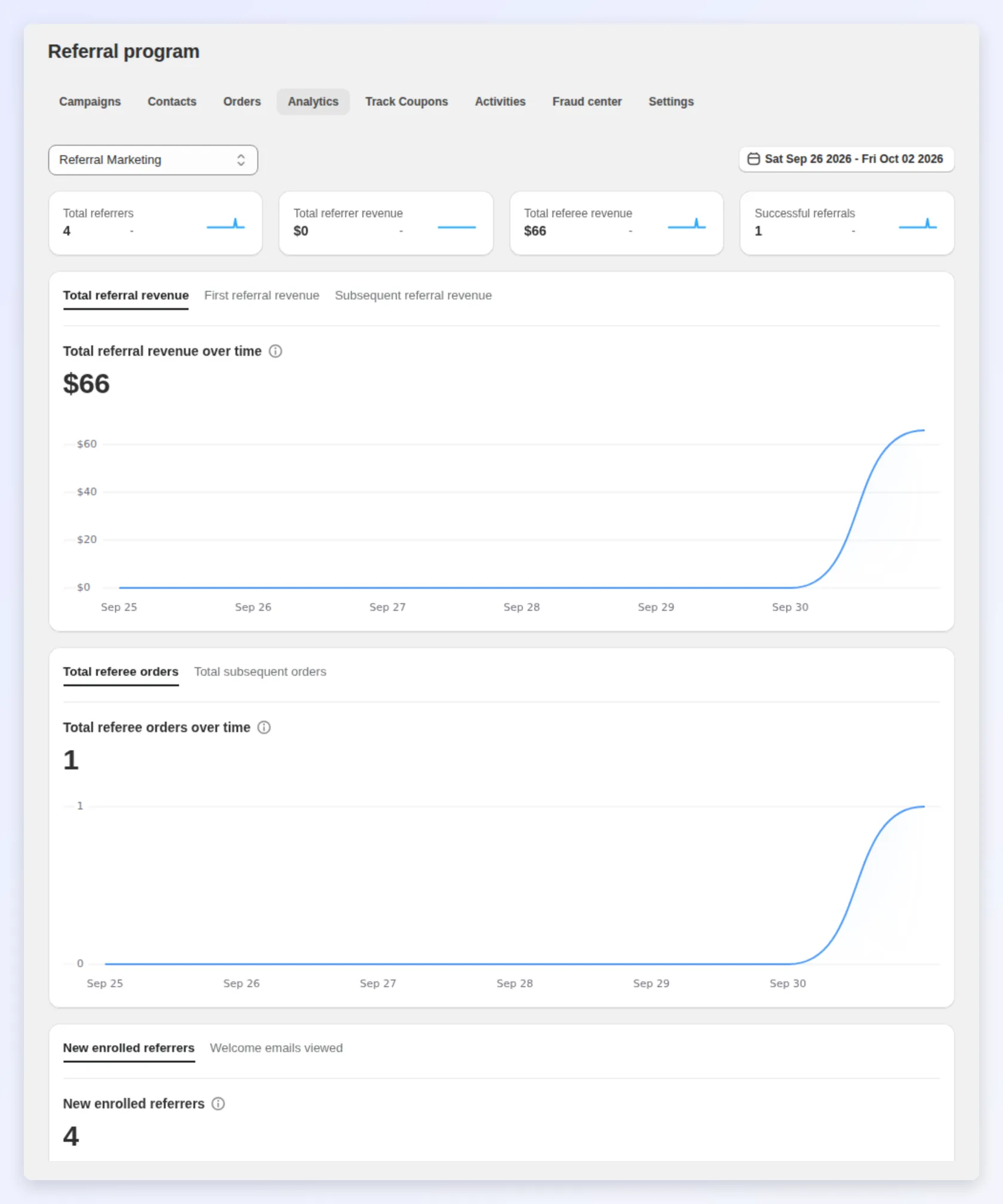The width and height of the screenshot is (1003, 1204).
Task: Click Sep 27 label on the revenue chart
Action: 387,607
